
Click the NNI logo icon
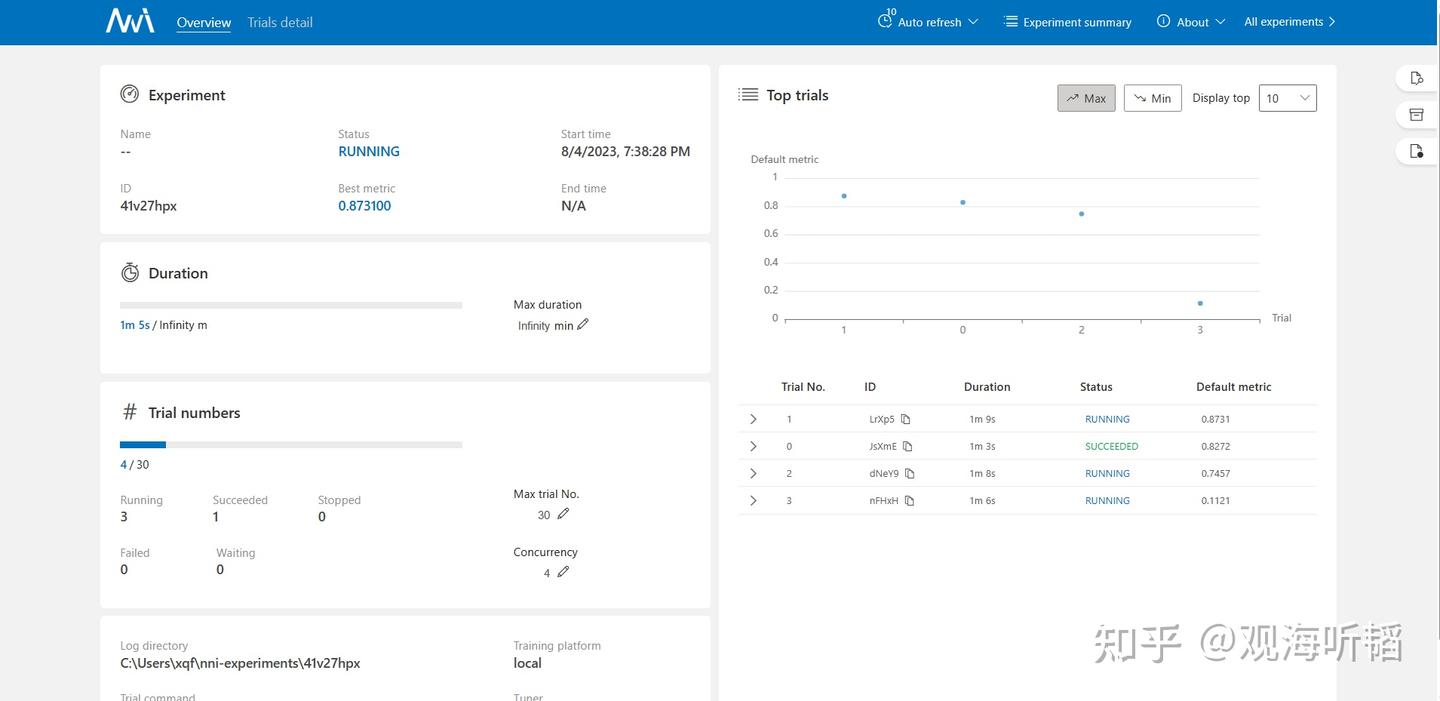click(x=130, y=21)
